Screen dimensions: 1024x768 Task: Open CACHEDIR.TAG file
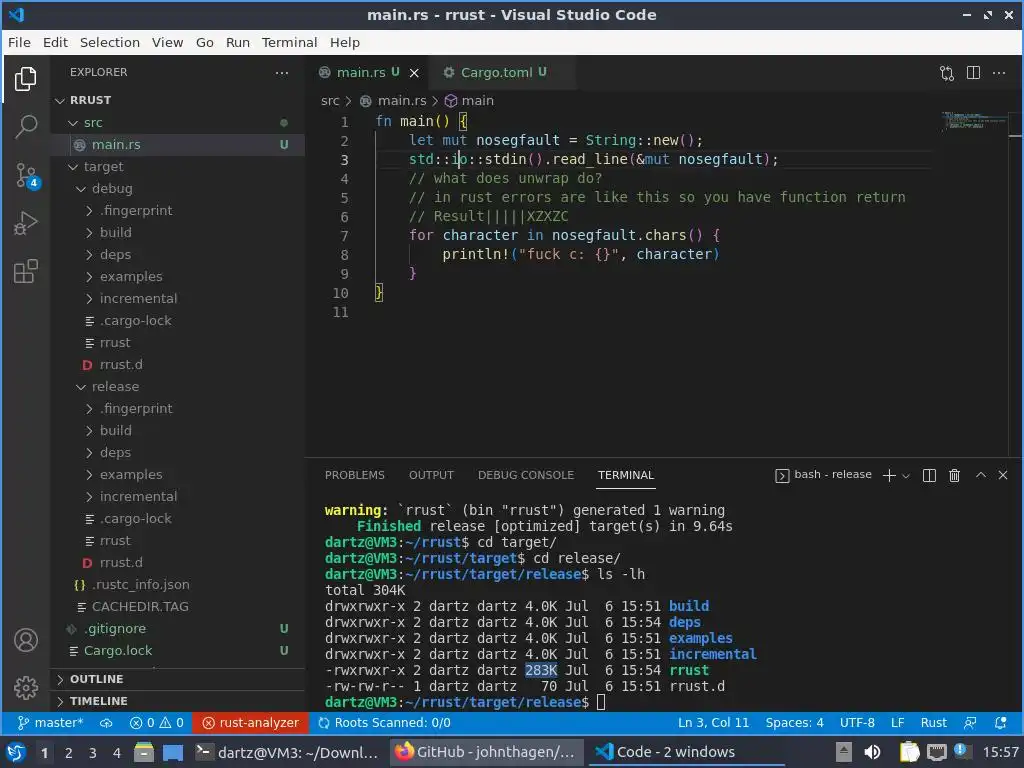point(178,607)
